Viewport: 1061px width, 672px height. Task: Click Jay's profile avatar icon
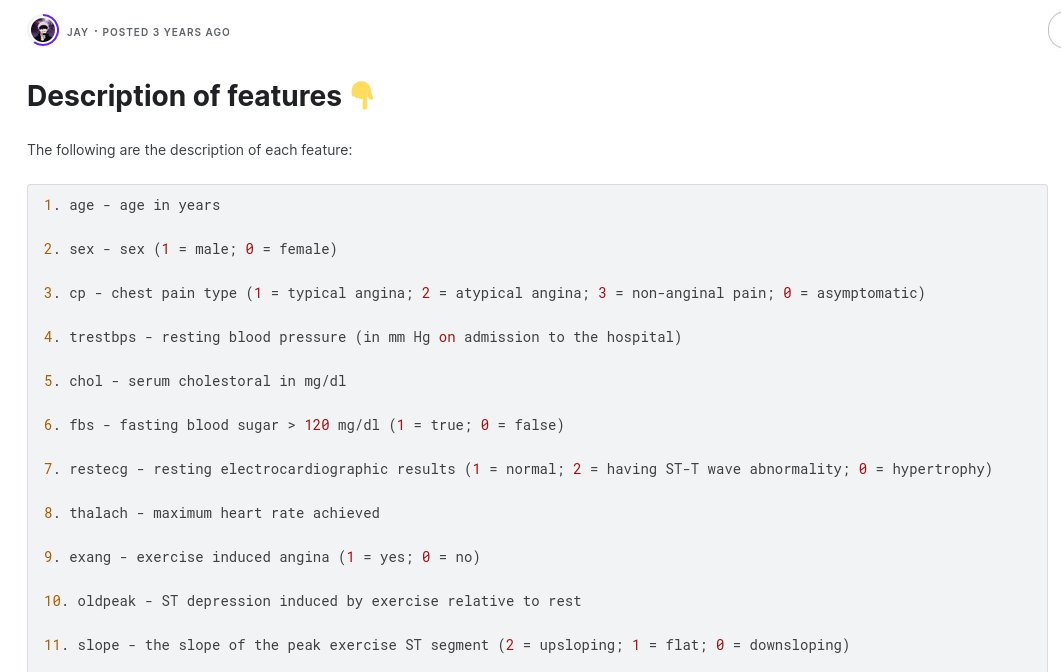pyautogui.click(x=44, y=31)
